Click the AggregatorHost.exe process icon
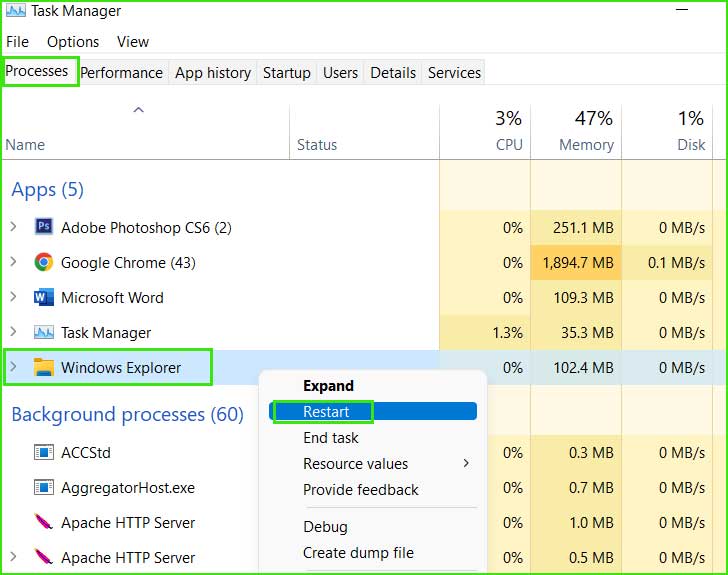The image size is (728, 575). (x=44, y=487)
